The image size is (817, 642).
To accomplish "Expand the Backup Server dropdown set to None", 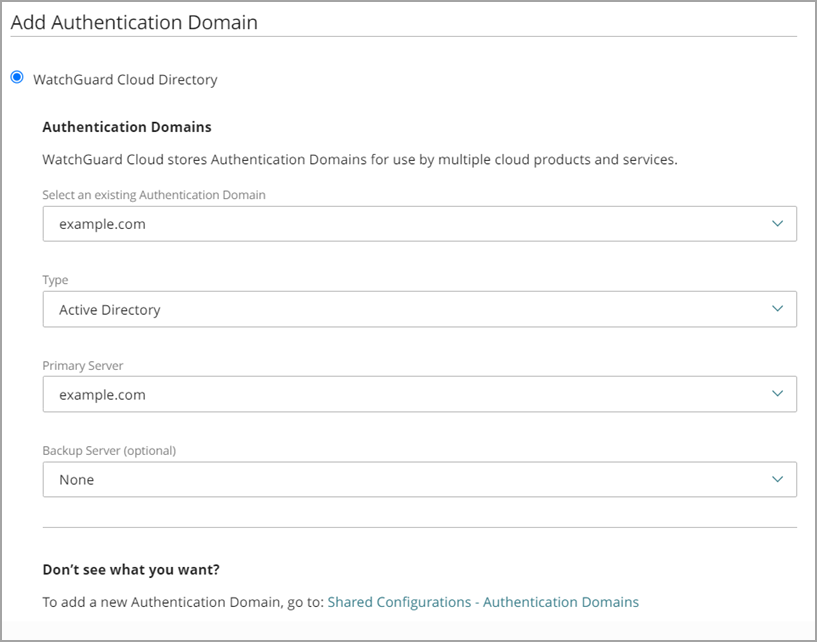I will 400,479.
